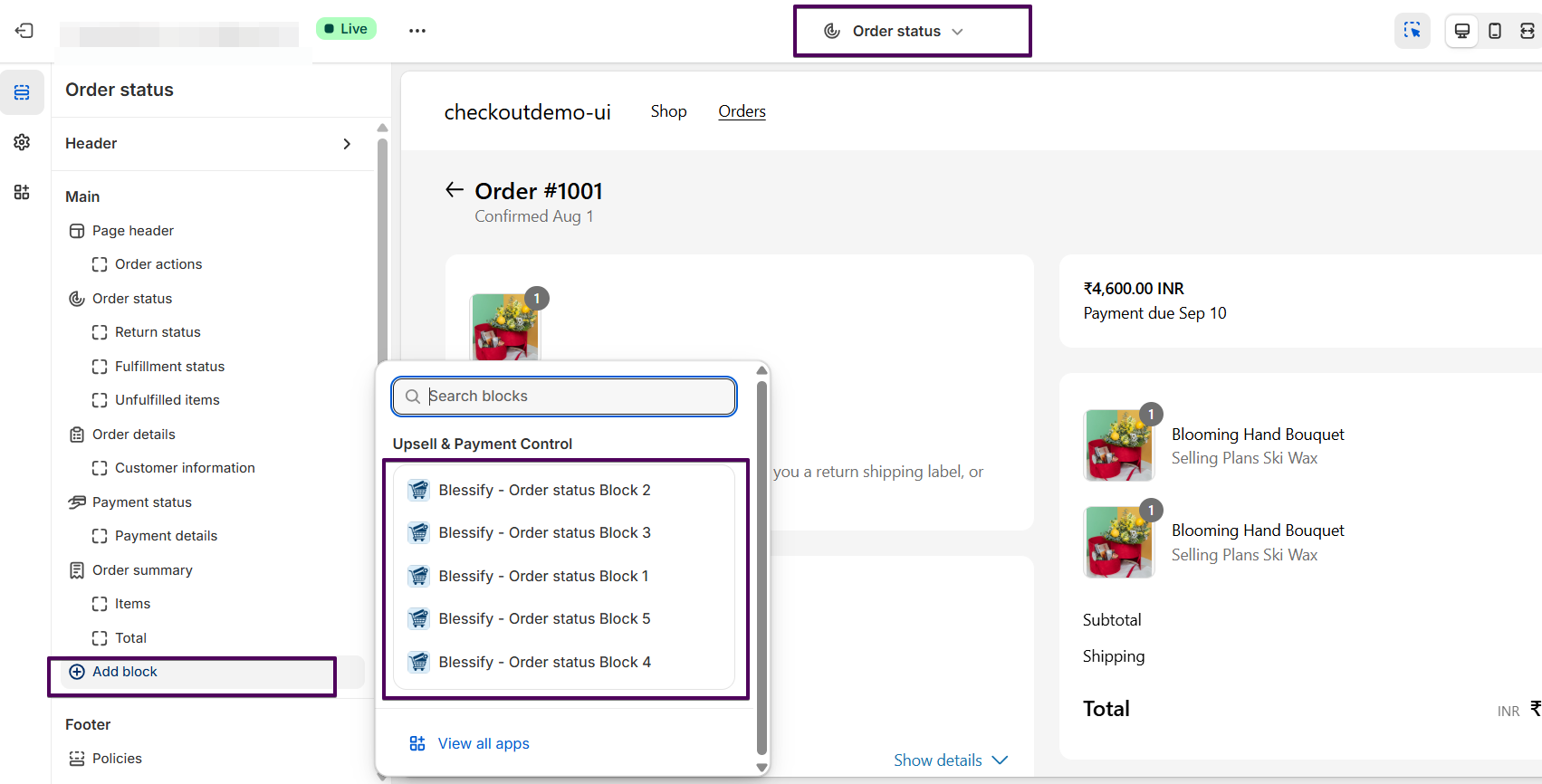
Task: Select Blessify - Order status Block 2
Action: [x=544, y=490]
